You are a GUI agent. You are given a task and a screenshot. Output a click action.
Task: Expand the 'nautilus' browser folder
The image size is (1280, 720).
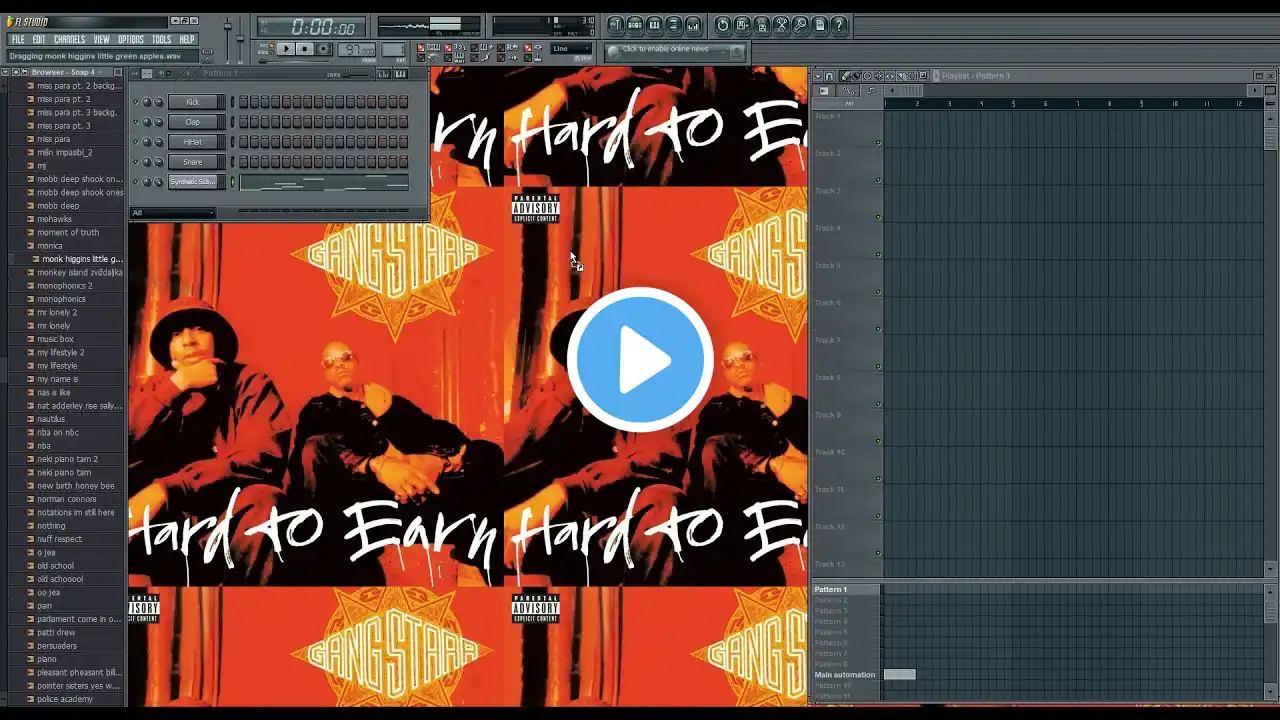(x=50, y=419)
